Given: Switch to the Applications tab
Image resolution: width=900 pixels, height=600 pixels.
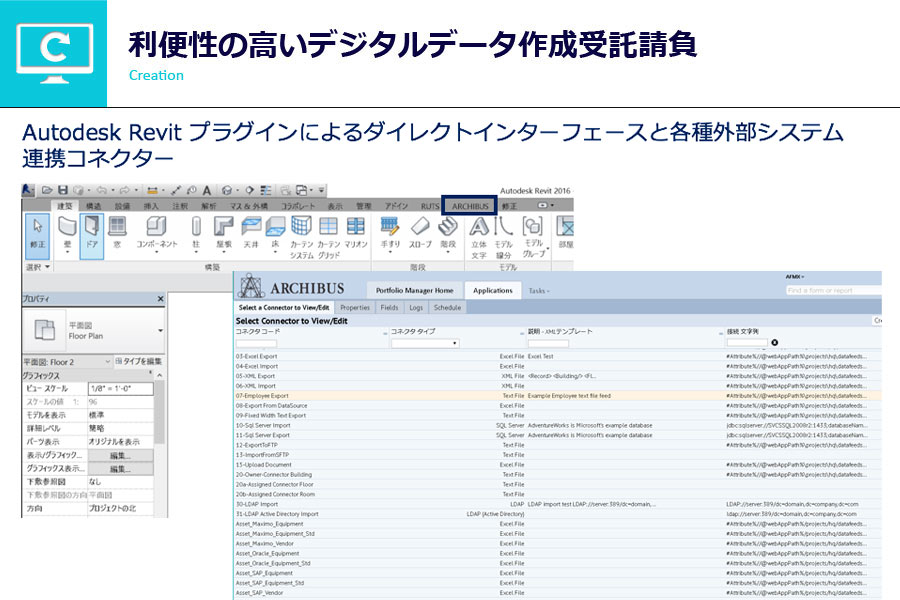Looking at the screenshot, I should [492, 291].
